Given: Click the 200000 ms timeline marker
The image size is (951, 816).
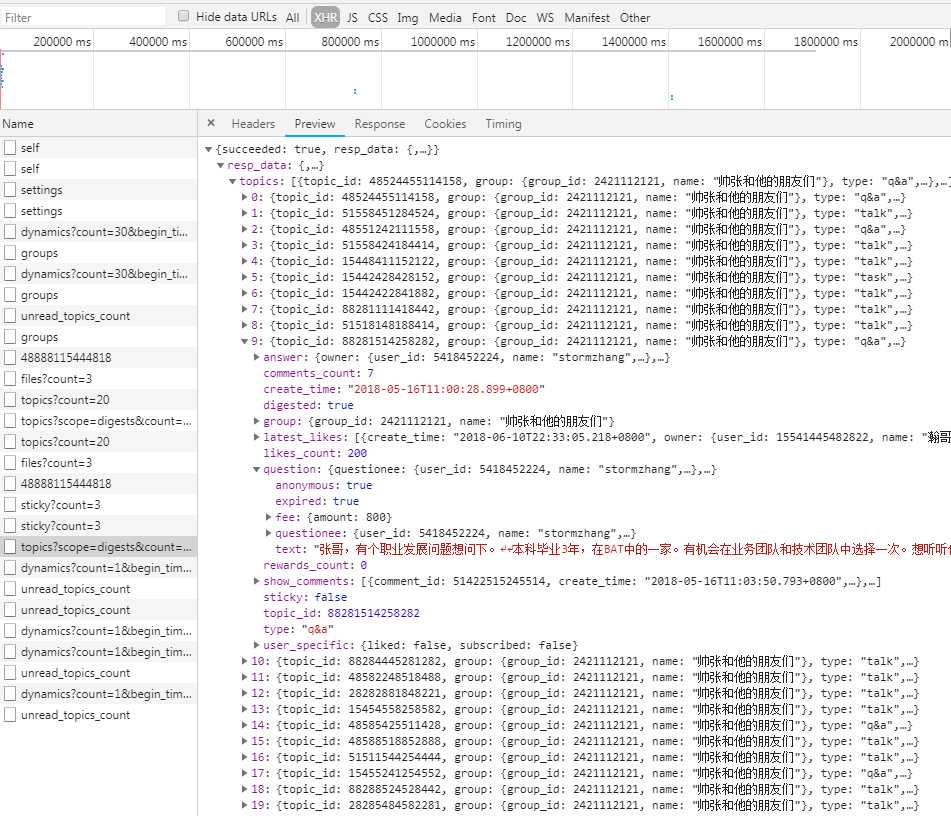Looking at the screenshot, I should 62,42.
